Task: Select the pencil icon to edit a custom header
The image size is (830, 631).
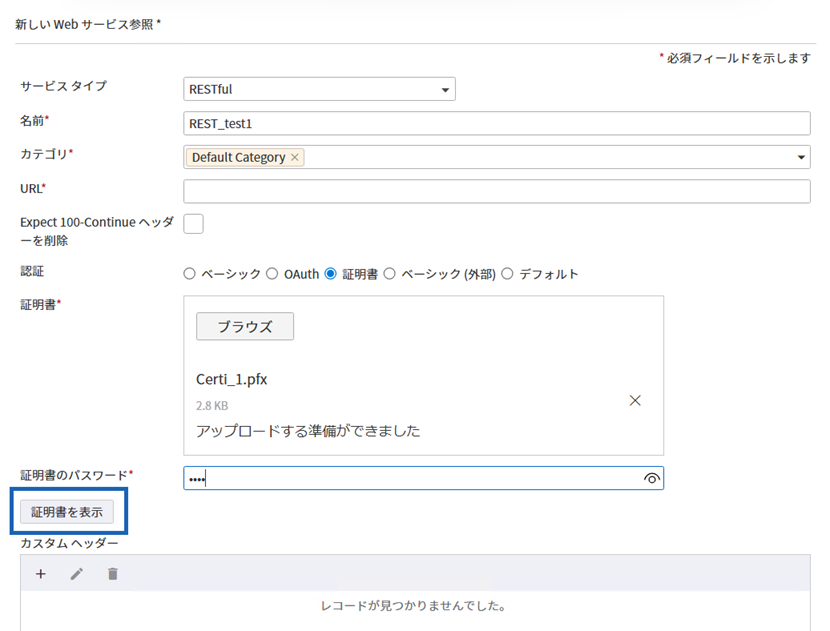Action: tap(76, 573)
